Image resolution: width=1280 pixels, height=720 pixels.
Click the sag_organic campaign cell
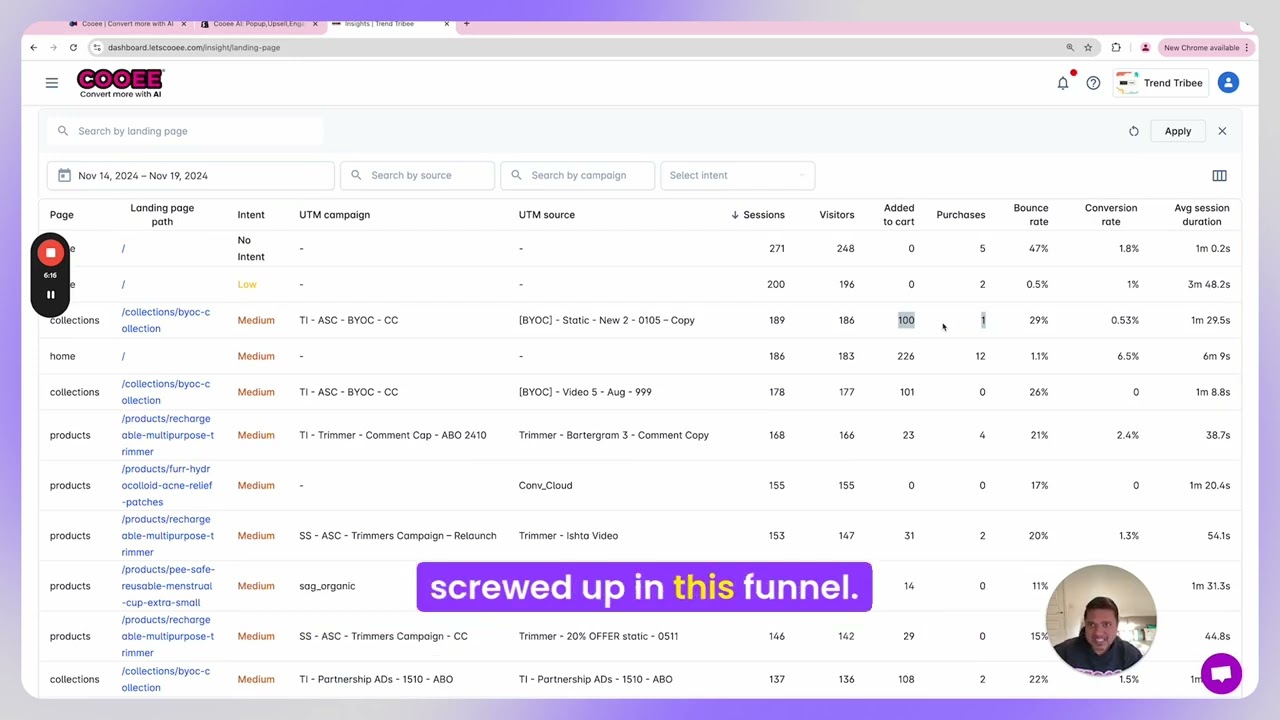pos(327,586)
